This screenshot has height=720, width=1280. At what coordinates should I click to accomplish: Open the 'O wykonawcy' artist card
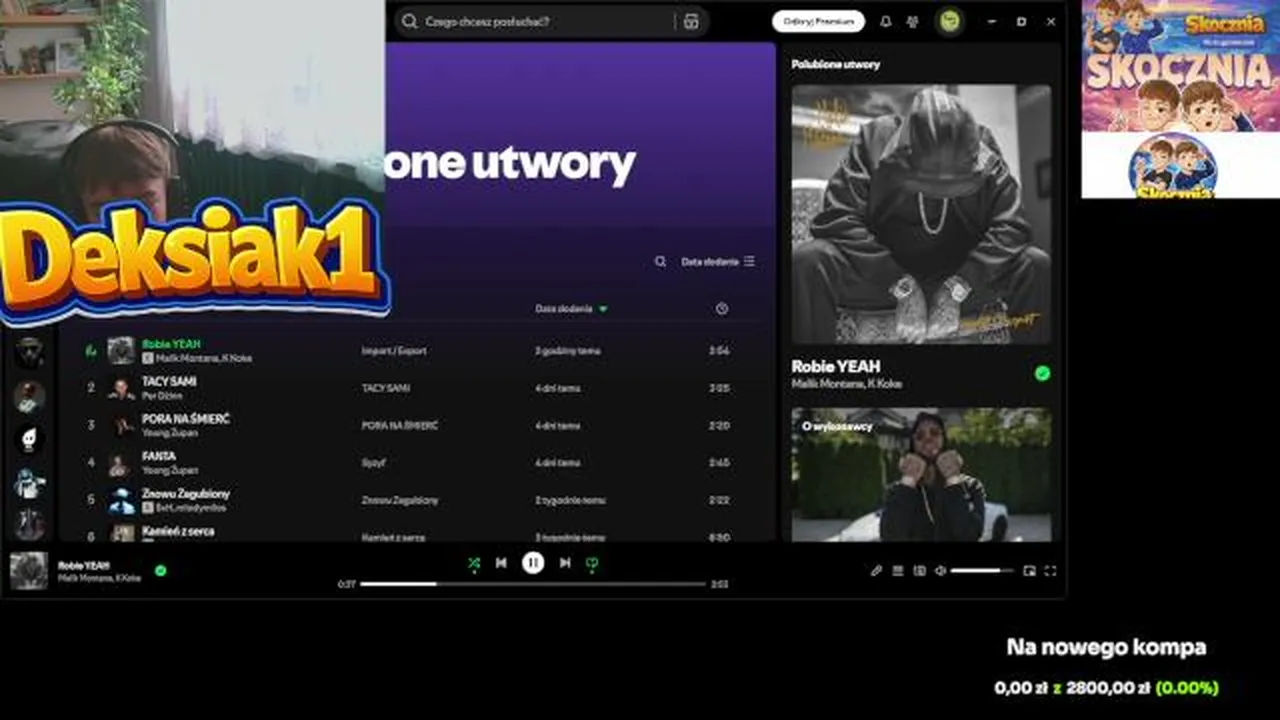click(x=921, y=474)
